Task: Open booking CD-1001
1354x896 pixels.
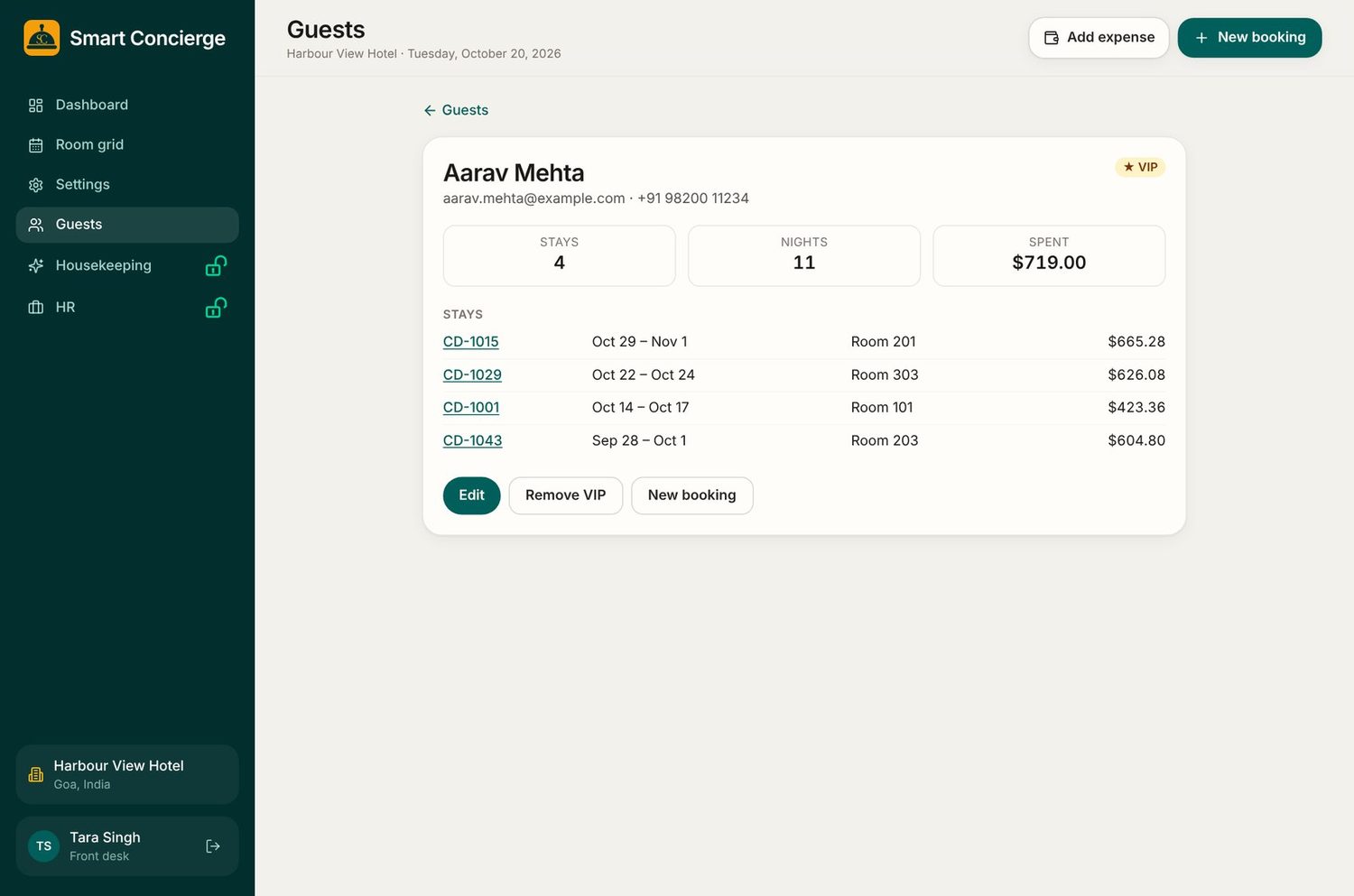Action: [x=471, y=408]
